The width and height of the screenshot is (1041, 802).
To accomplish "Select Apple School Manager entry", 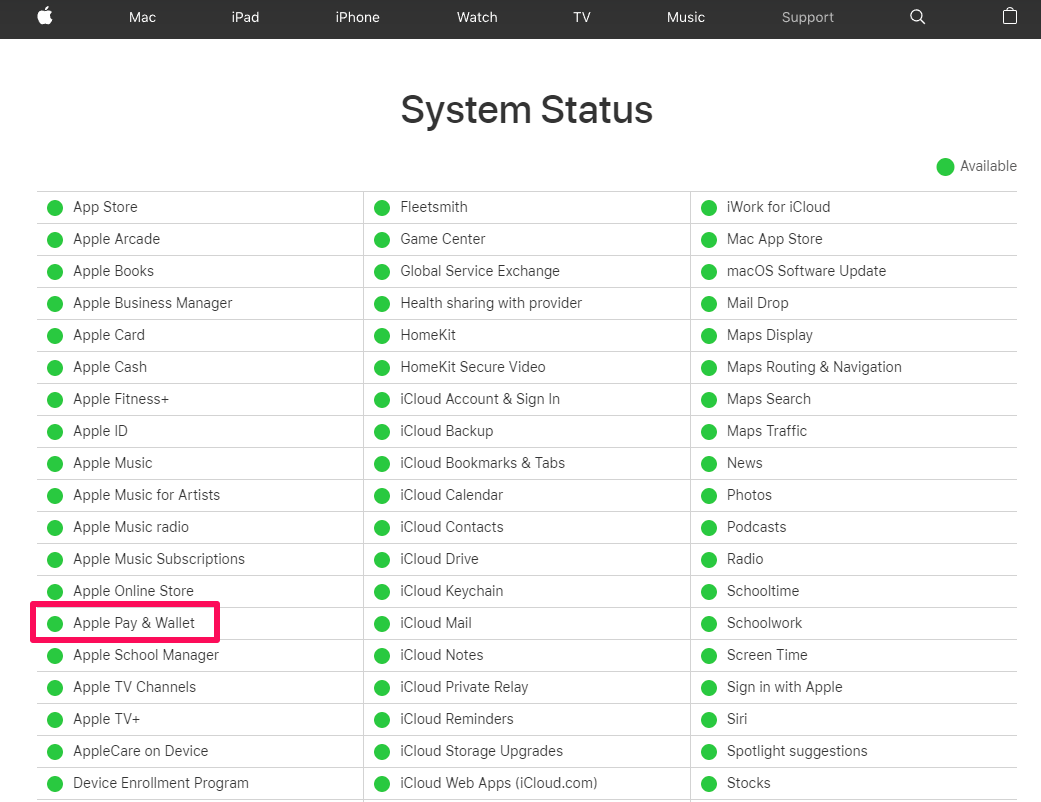I will coord(146,655).
